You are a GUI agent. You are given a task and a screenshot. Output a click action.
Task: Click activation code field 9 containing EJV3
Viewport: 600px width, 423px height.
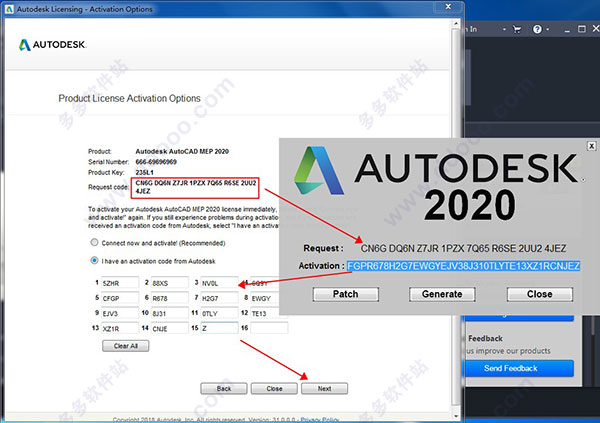(120, 313)
